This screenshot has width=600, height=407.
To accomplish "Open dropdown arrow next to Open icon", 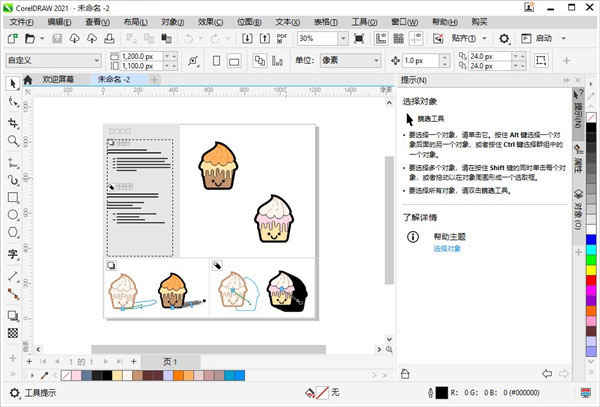I will 42,38.
